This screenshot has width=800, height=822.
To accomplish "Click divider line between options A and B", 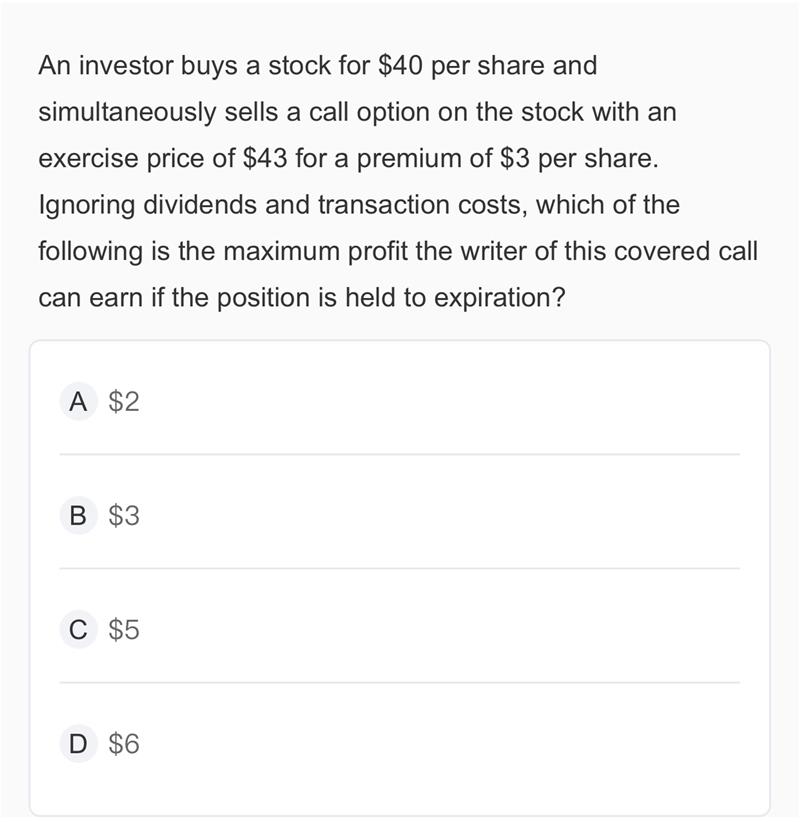I will 399,455.
